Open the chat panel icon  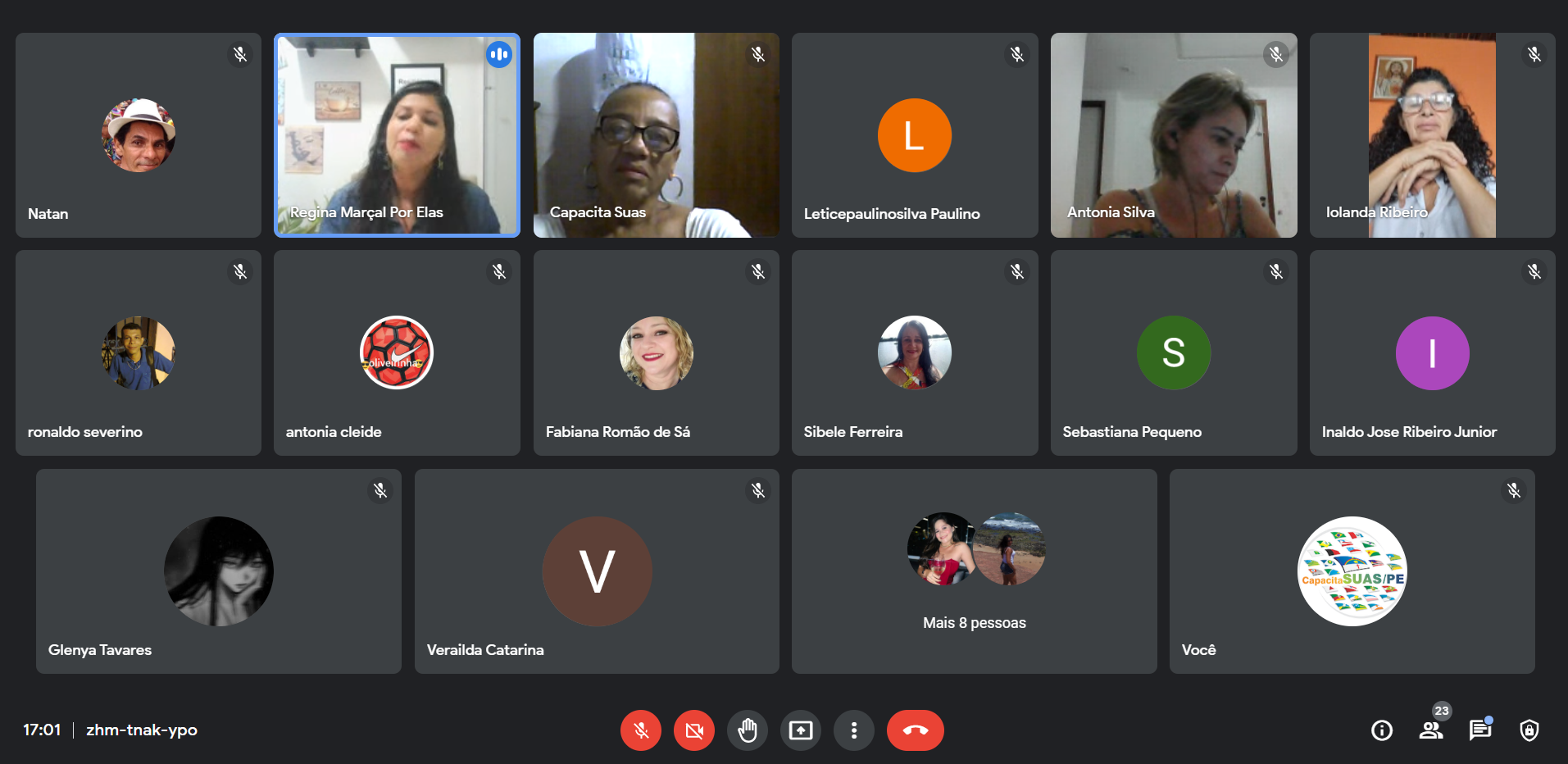[x=1480, y=730]
